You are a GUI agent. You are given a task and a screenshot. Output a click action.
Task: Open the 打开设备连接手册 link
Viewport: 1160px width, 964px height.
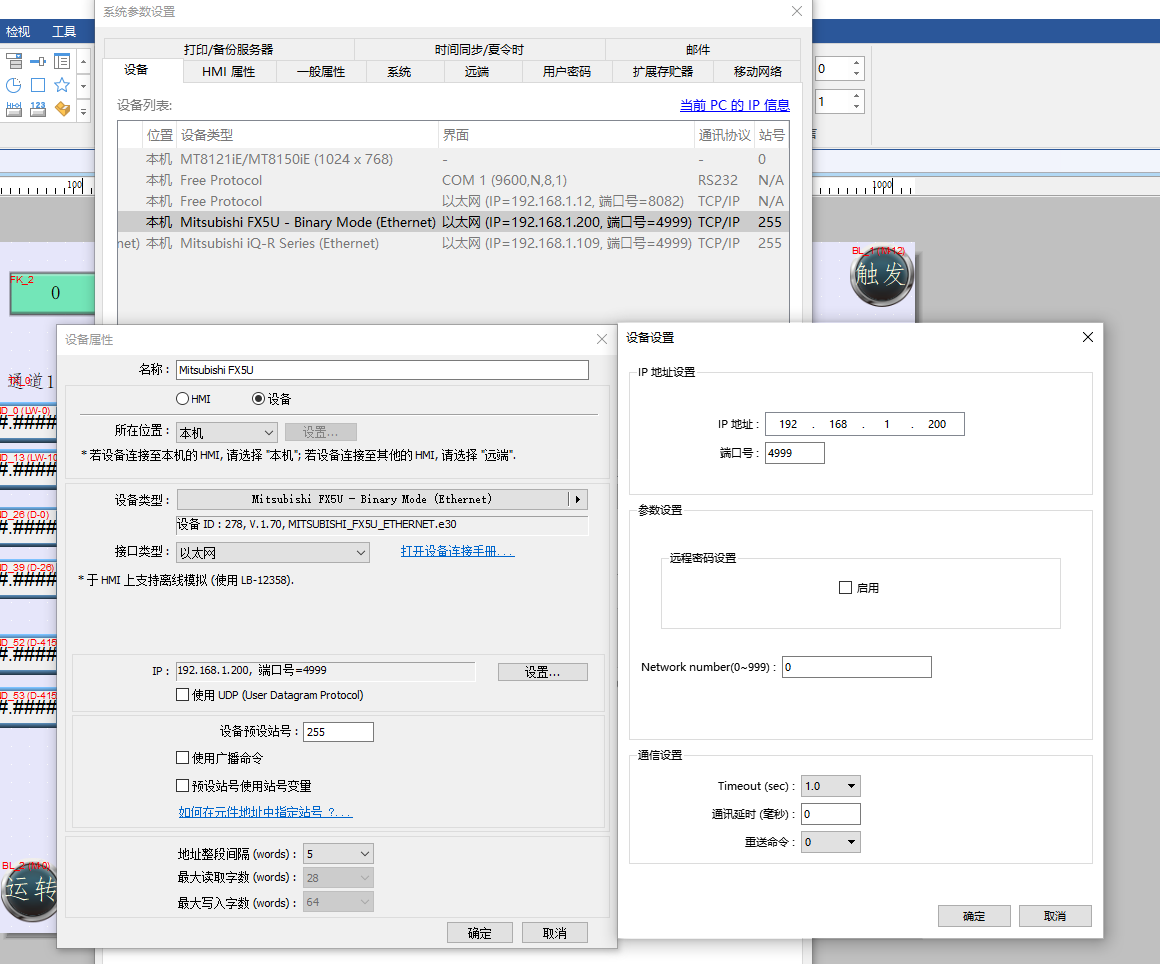point(457,551)
